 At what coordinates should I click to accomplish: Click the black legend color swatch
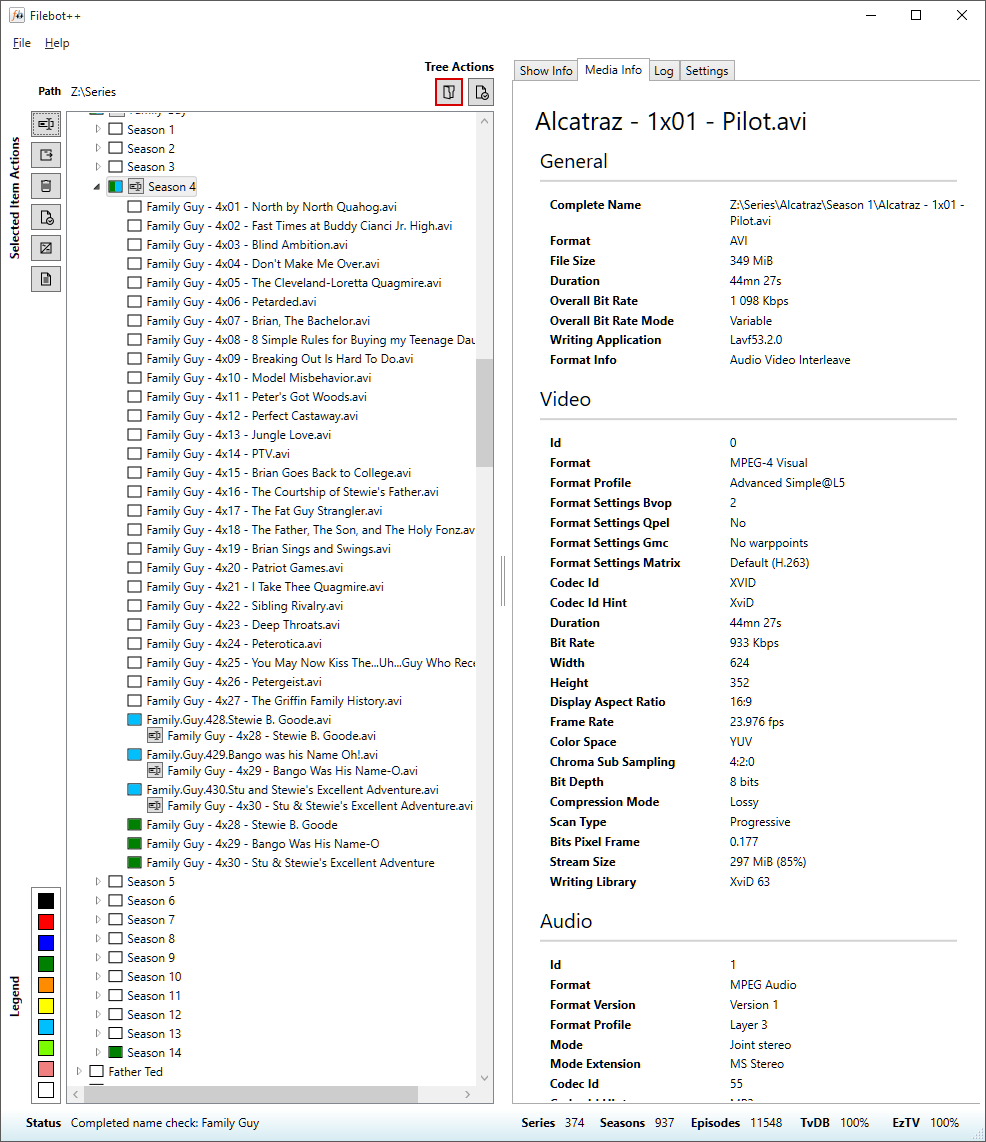[46, 901]
